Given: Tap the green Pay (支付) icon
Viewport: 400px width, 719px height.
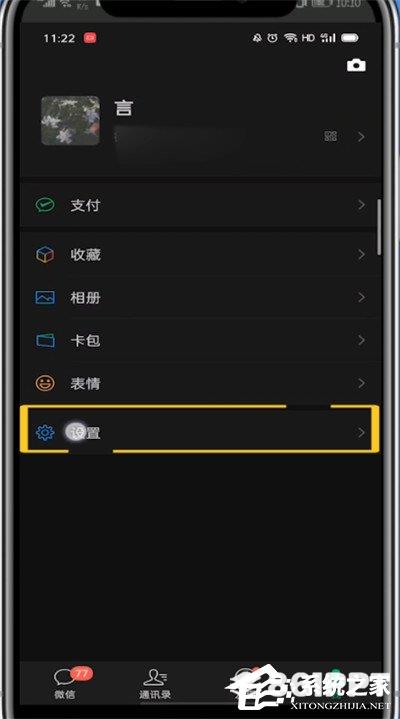Looking at the screenshot, I should pos(45,205).
